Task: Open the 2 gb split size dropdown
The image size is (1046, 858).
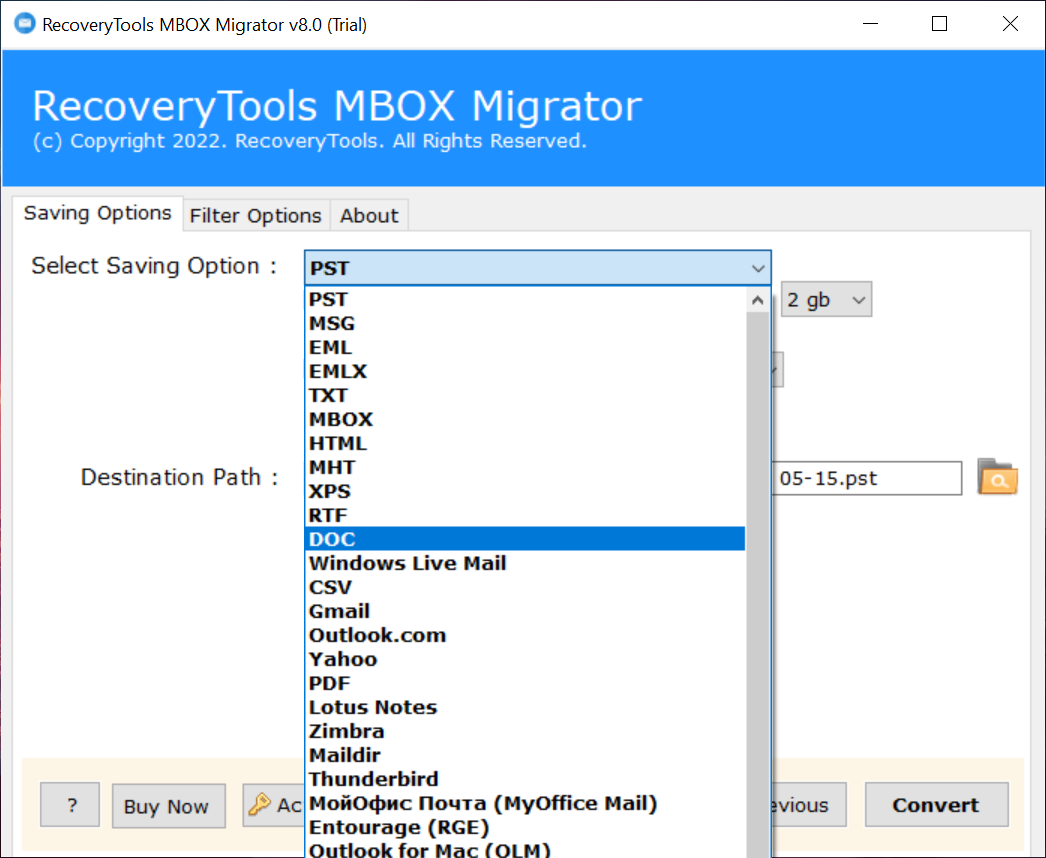Action: pos(827,300)
